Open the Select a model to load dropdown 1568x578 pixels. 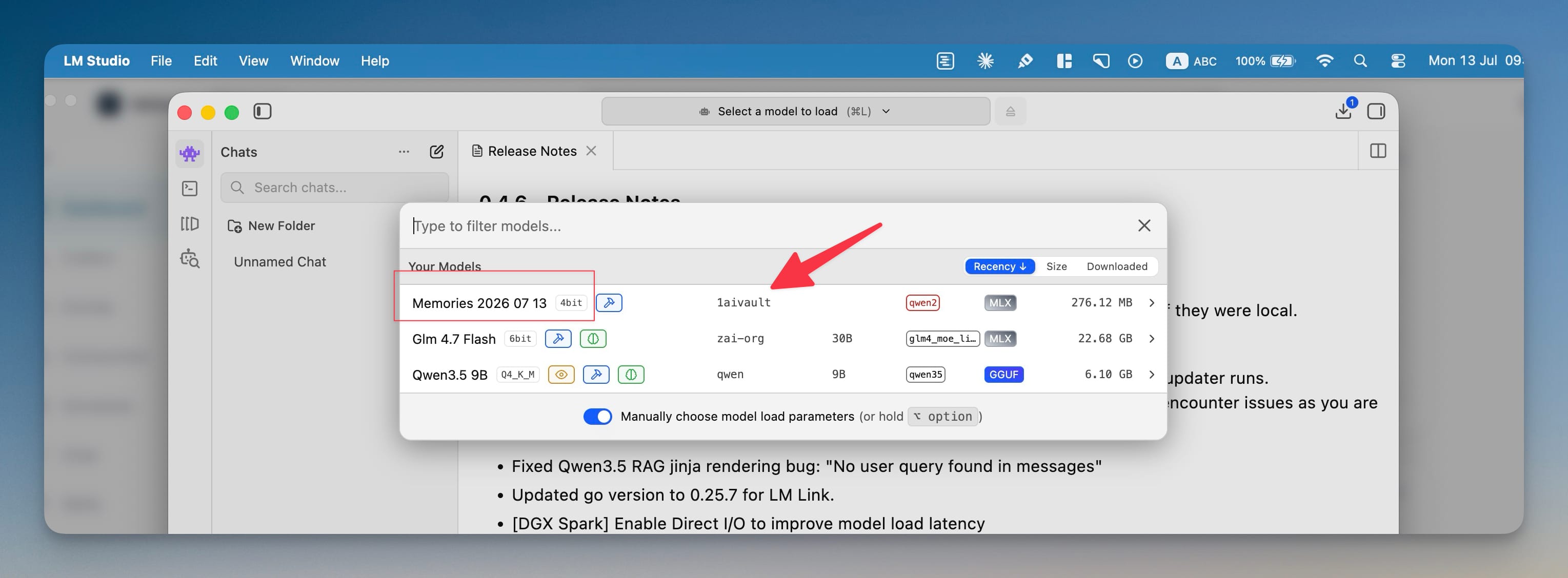coord(796,111)
